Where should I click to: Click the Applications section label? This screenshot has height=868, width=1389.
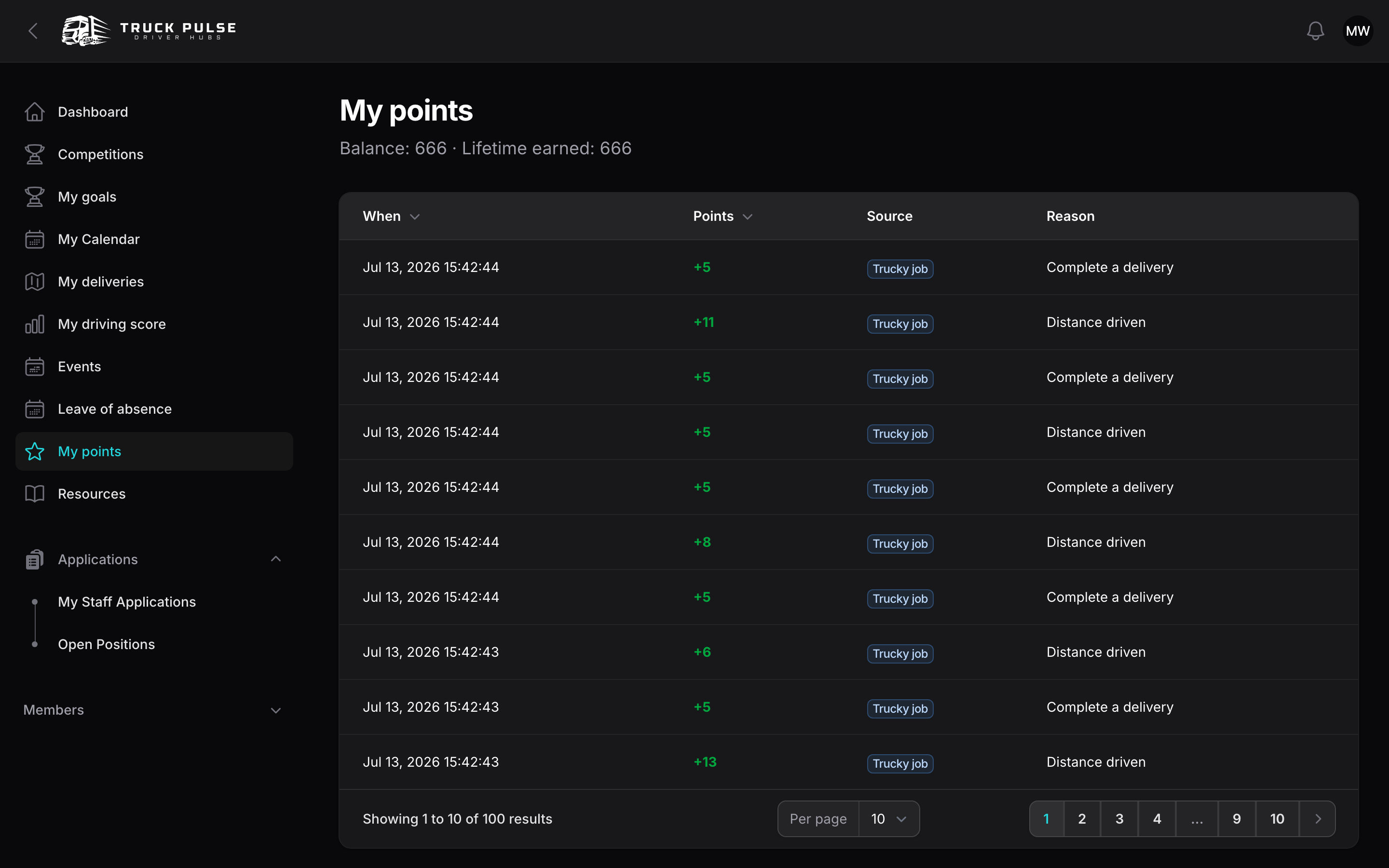point(97,560)
